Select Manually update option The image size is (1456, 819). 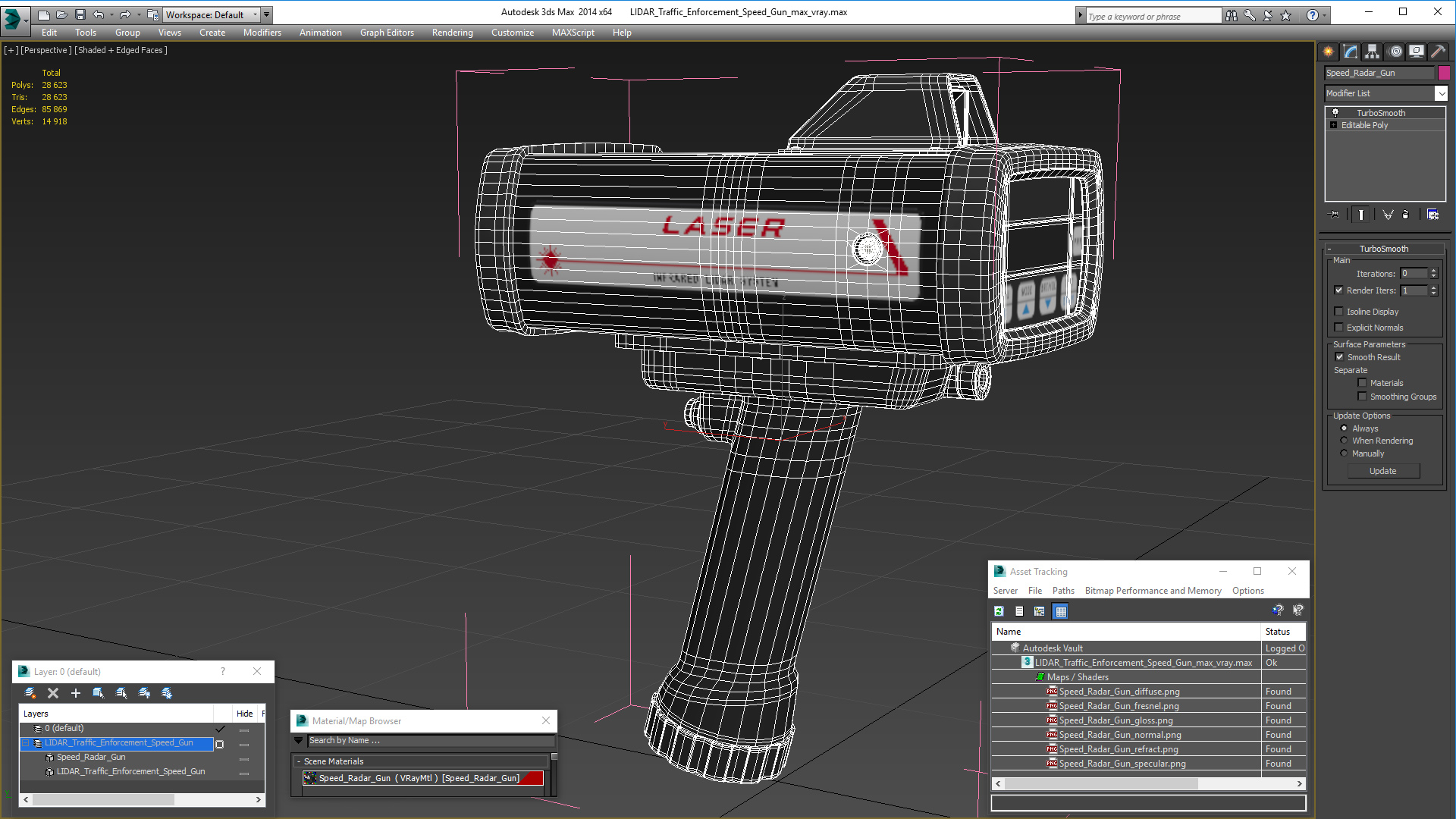click(x=1345, y=453)
